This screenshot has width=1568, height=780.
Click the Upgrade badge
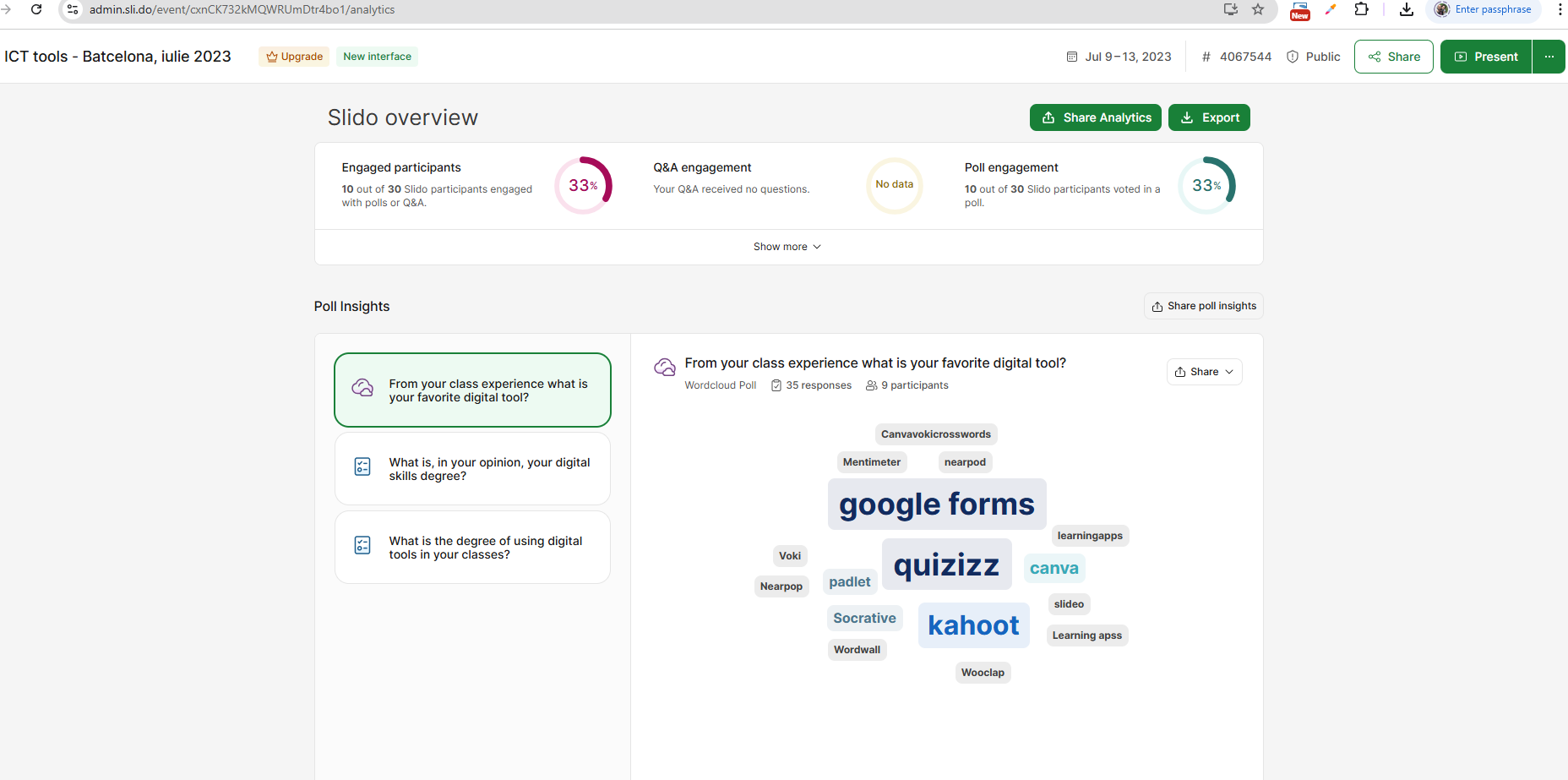294,57
